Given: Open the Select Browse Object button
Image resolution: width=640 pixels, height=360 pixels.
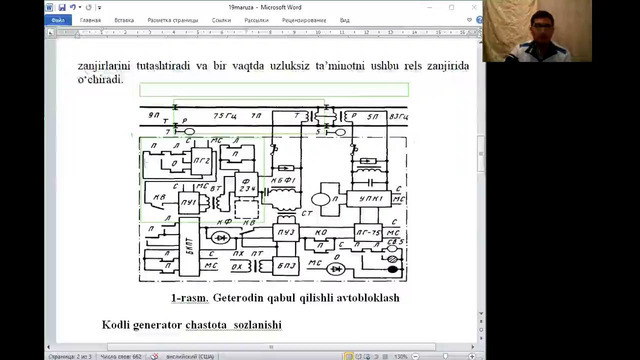Looking at the screenshot, I should pos(481,329).
